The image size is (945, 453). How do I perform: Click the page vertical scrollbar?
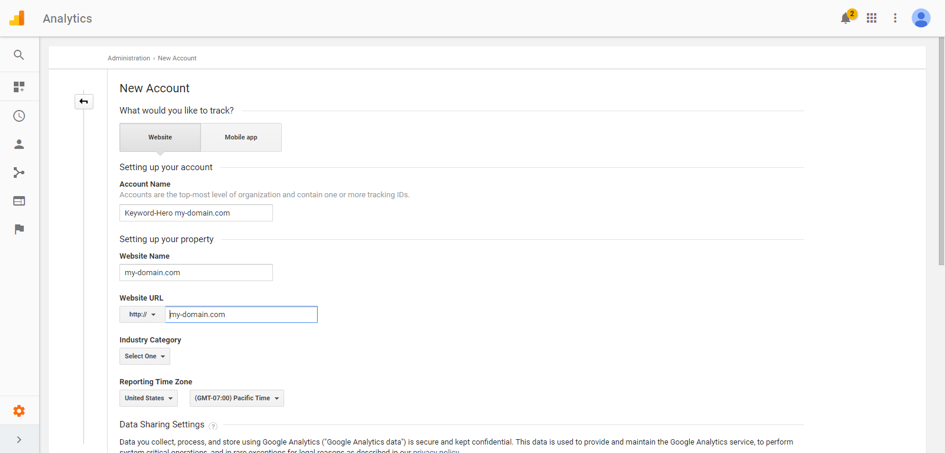point(941,151)
